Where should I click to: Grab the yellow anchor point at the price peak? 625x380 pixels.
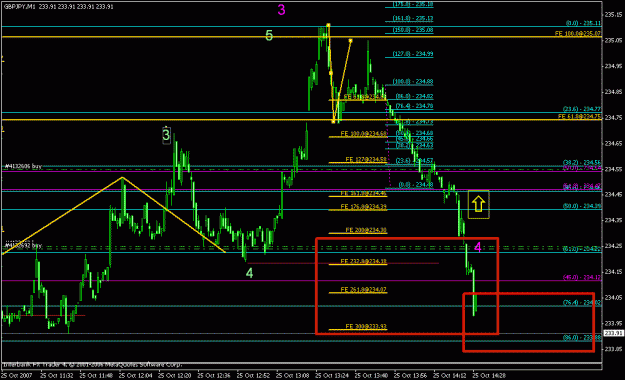click(328, 25)
